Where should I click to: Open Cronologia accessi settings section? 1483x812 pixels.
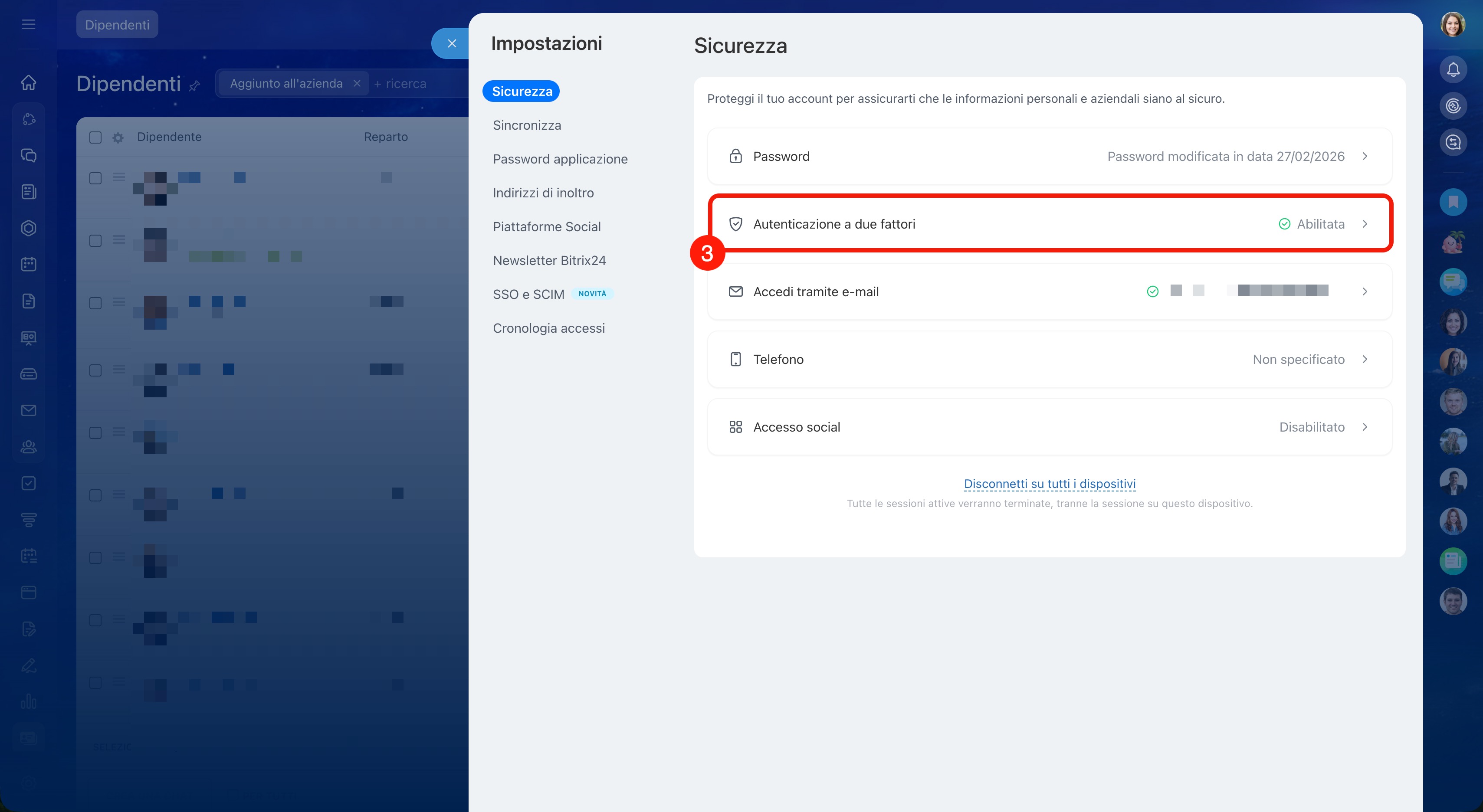[549, 329]
